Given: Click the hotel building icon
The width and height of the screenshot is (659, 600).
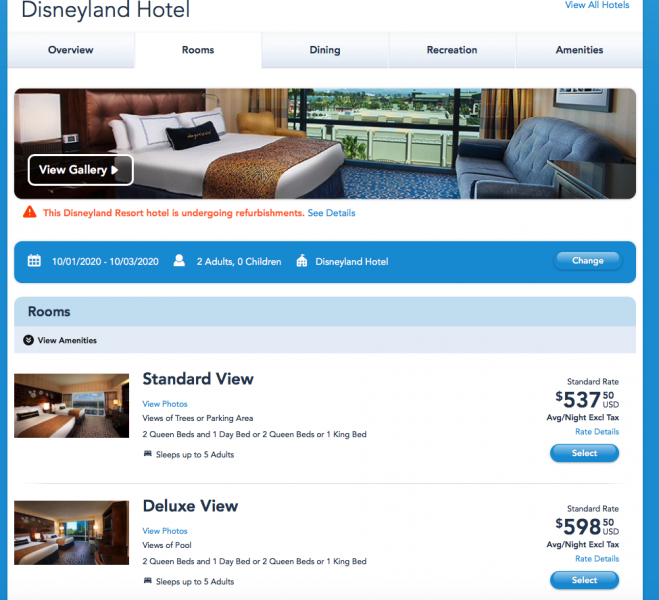Looking at the screenshot, I should [x=302, y=261].
